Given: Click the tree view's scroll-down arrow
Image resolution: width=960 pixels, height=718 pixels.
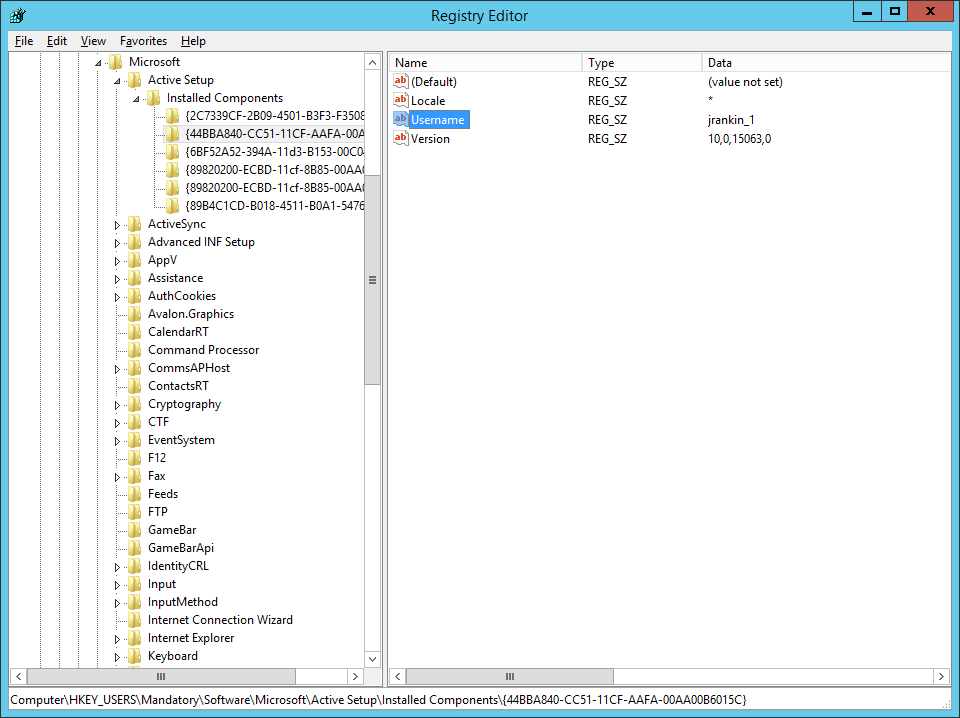Looking at the screenshot, I should [x=372, y=659].
